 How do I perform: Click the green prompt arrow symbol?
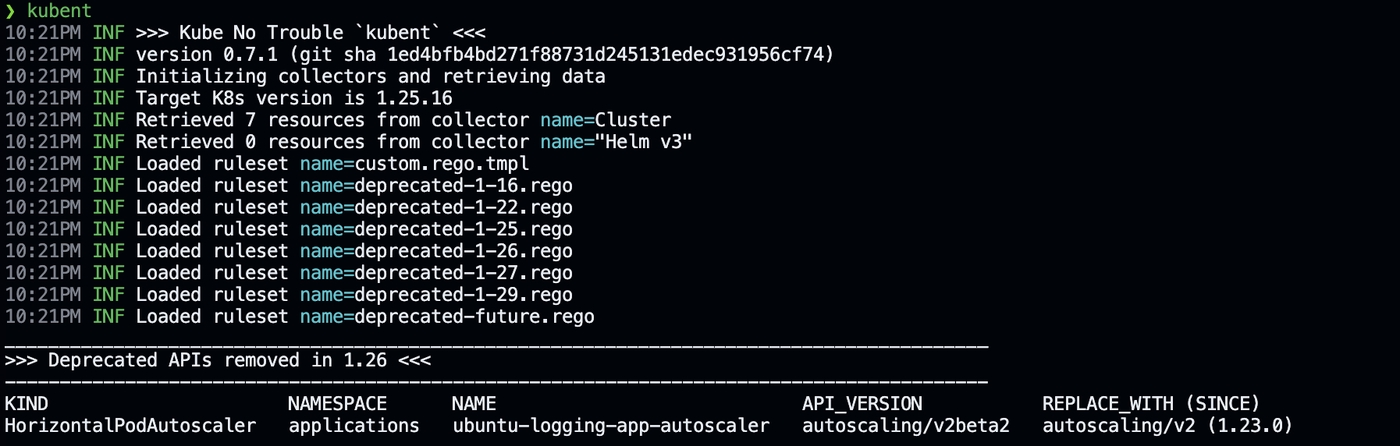tap(11, 11)
